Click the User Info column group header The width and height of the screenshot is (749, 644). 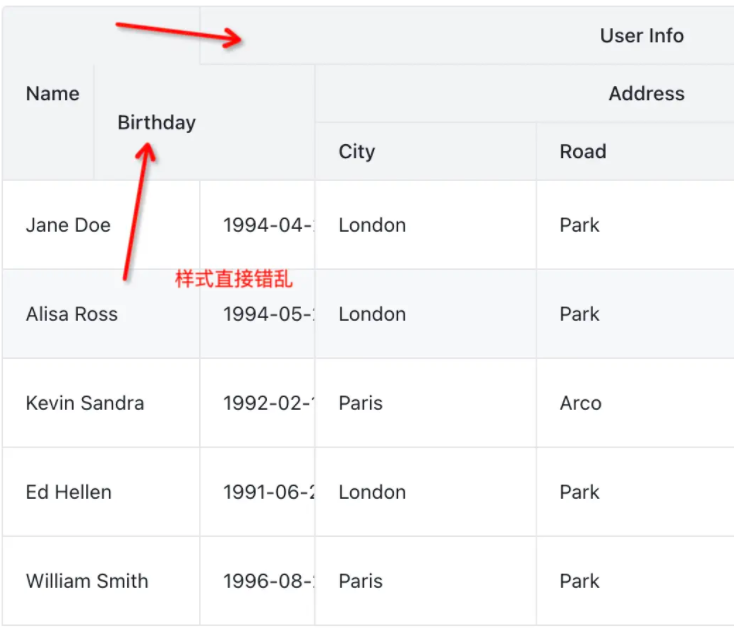[641, 36]
